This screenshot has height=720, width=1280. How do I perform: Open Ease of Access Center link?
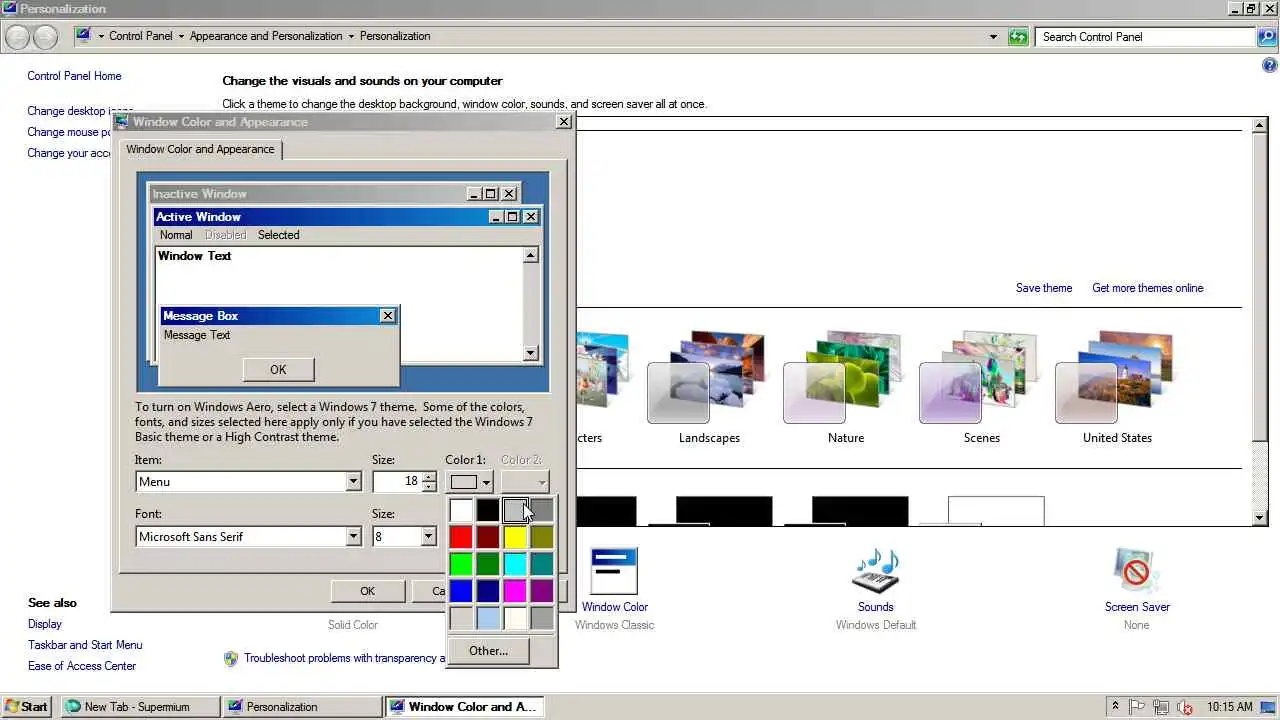[82, 666]
